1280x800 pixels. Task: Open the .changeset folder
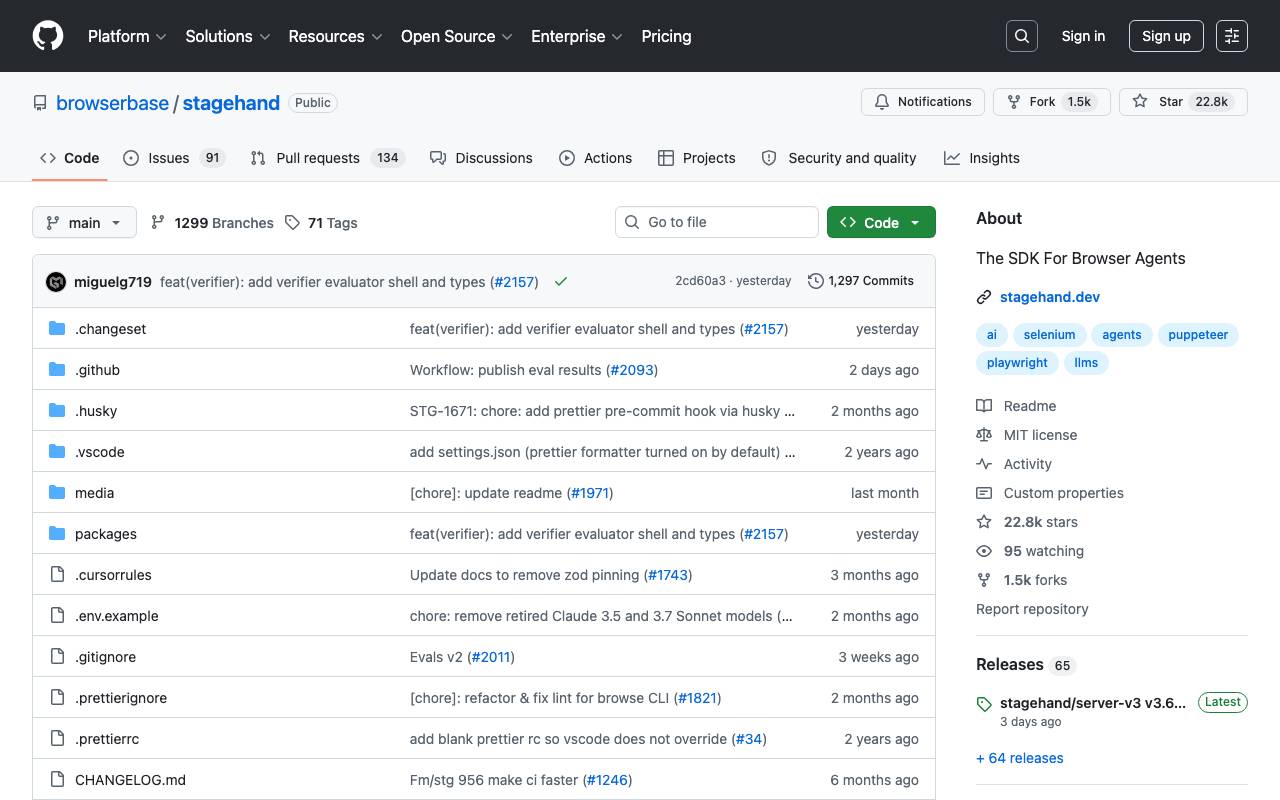pyautogui.click(x=110, y=329)
